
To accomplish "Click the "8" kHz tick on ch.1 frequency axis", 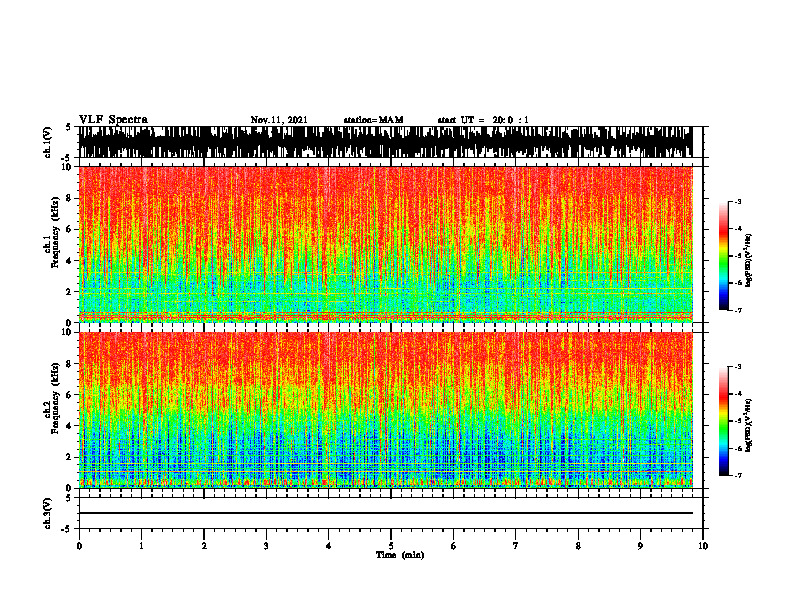I will 70,198.
